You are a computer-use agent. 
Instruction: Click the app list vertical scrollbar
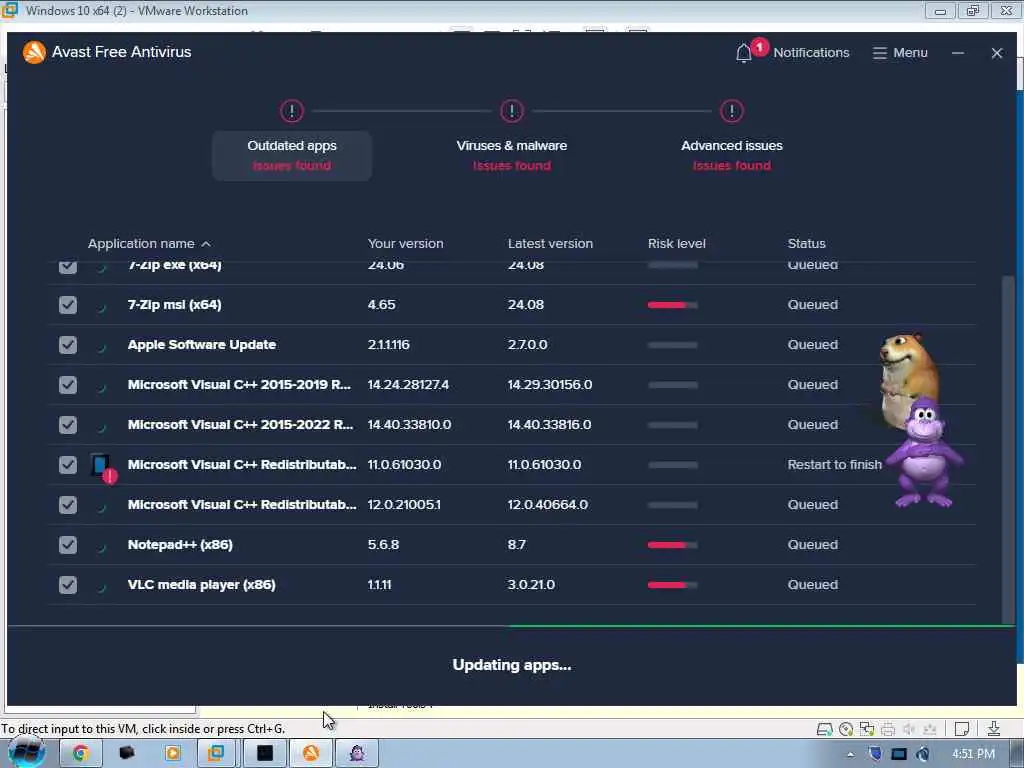(1008, 449)
